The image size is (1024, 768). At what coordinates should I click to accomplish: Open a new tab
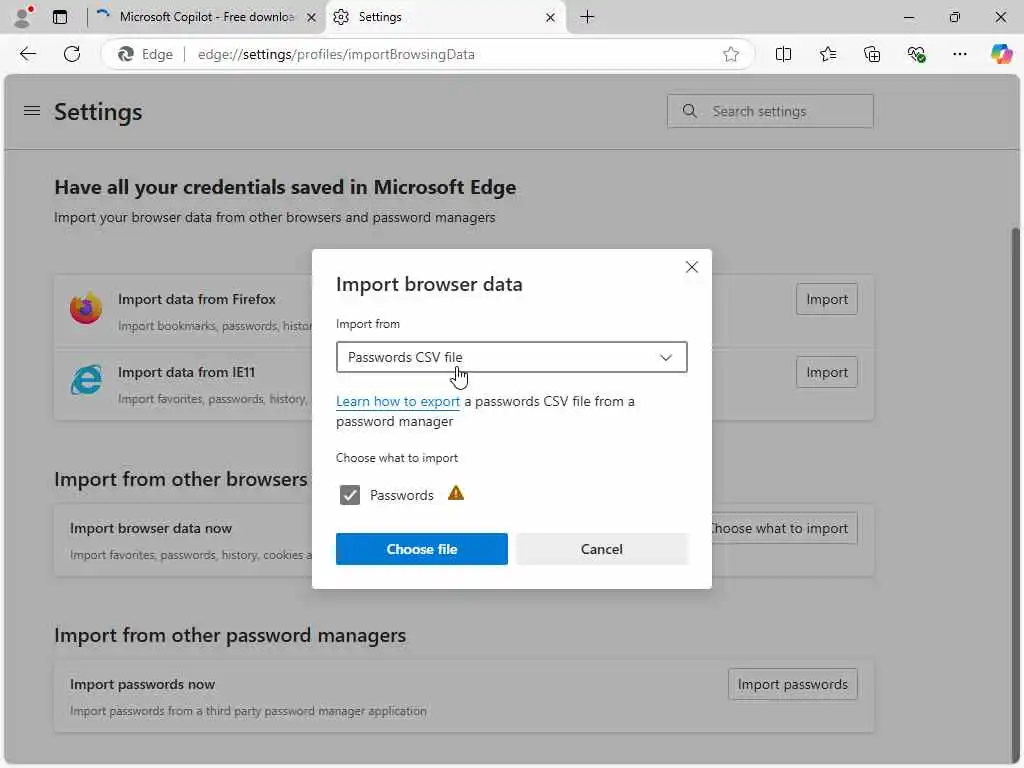pyautogui.click(x=587, y=17)
